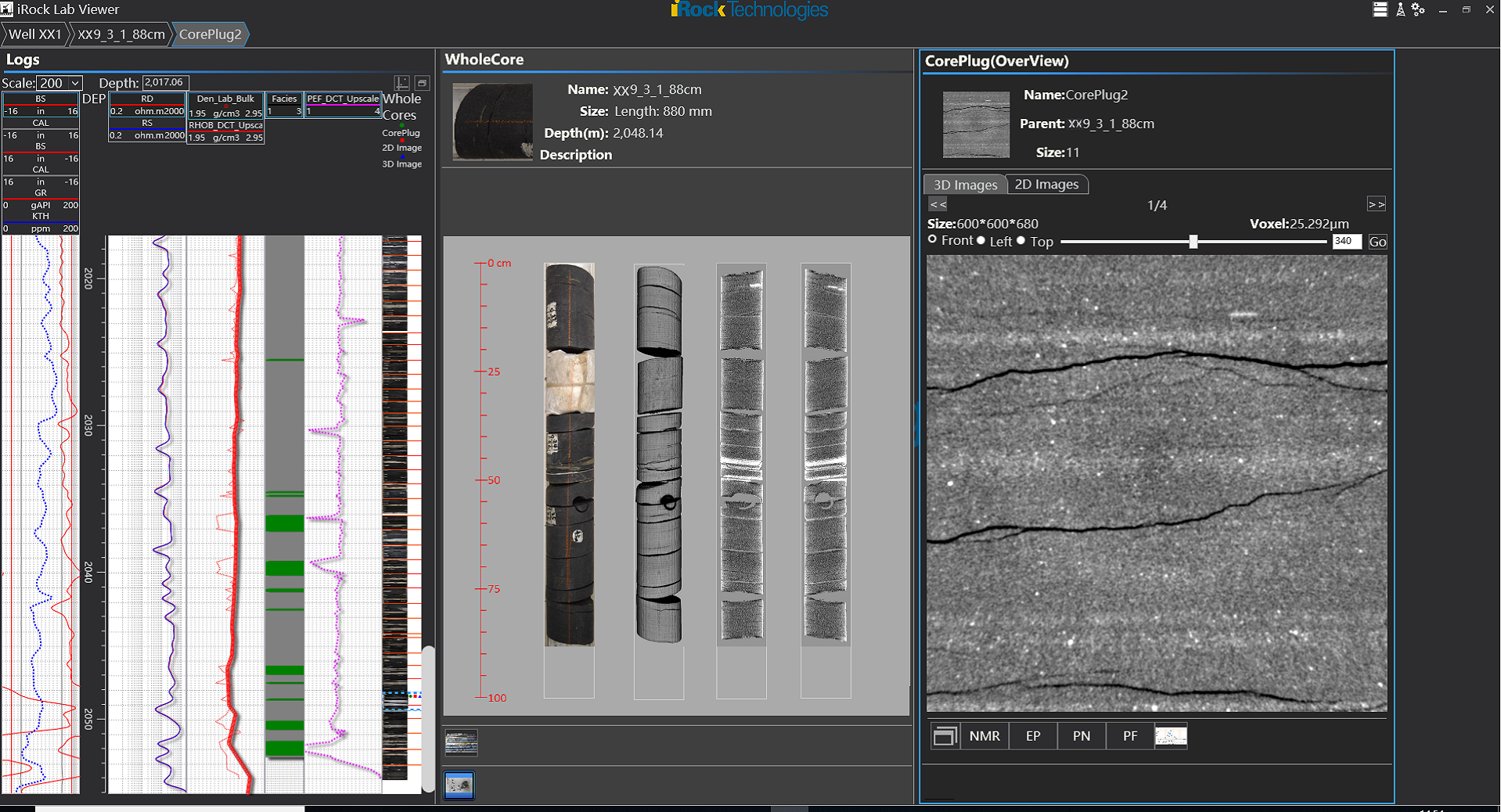Click the previous image << button
Viewport: 1501px width, 812px height.
[x=938, y=204]
